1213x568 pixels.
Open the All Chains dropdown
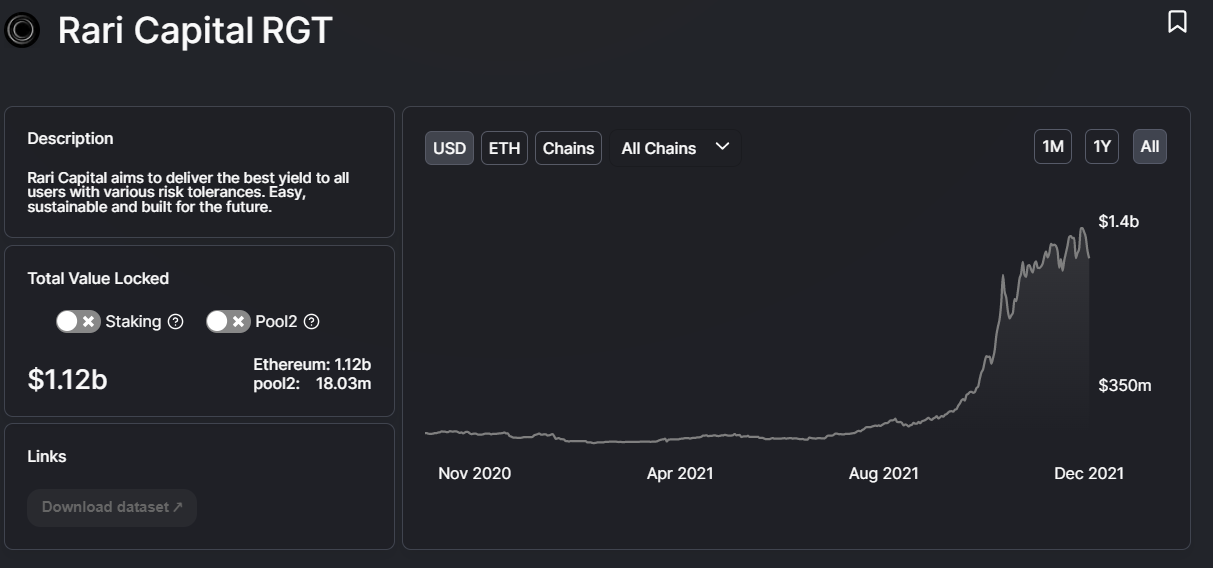click(675, 148)
